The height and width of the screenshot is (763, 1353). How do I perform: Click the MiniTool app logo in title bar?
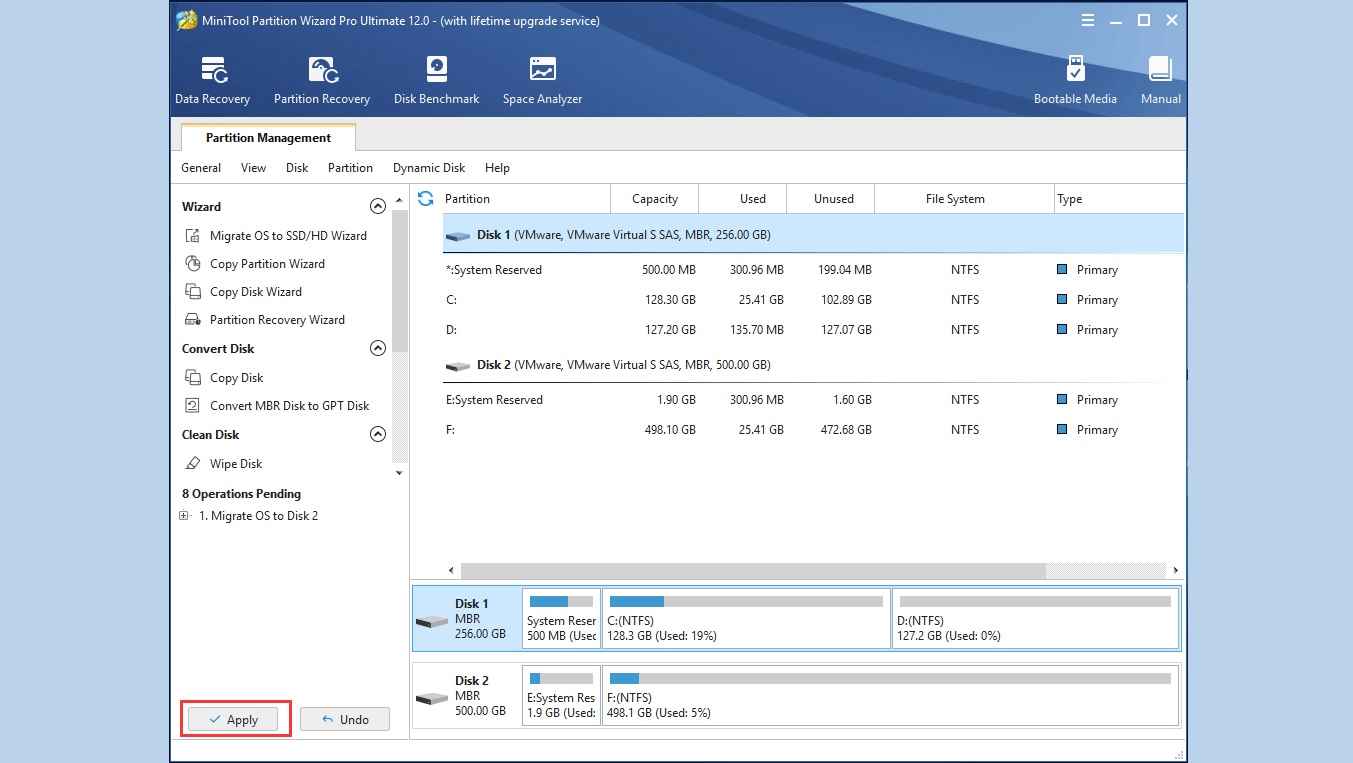(186, 21)
